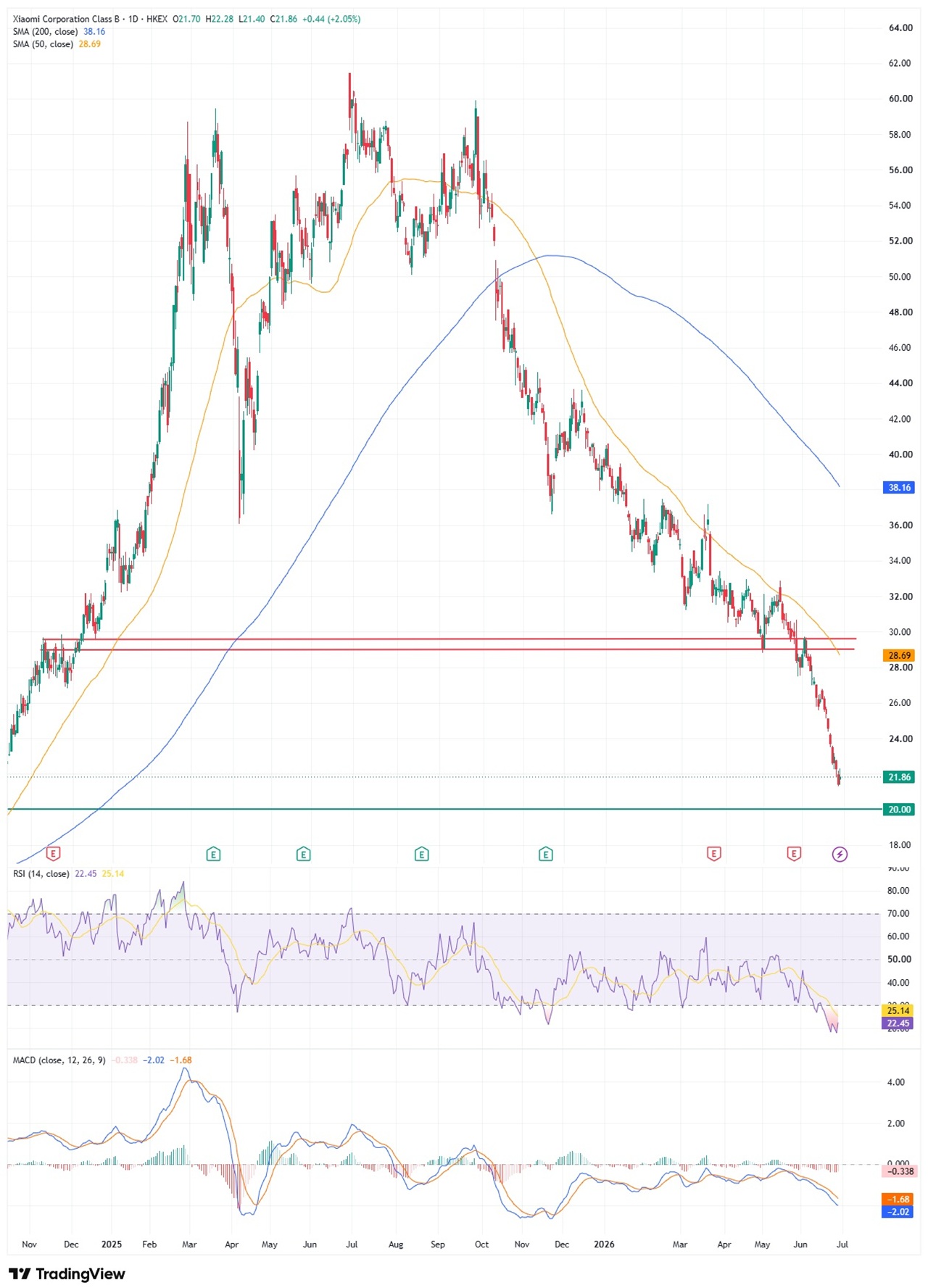This screenshot has height=1288, width=928.
Task: Click the green 21.86 last price label
Action: [x=899, y=777]
